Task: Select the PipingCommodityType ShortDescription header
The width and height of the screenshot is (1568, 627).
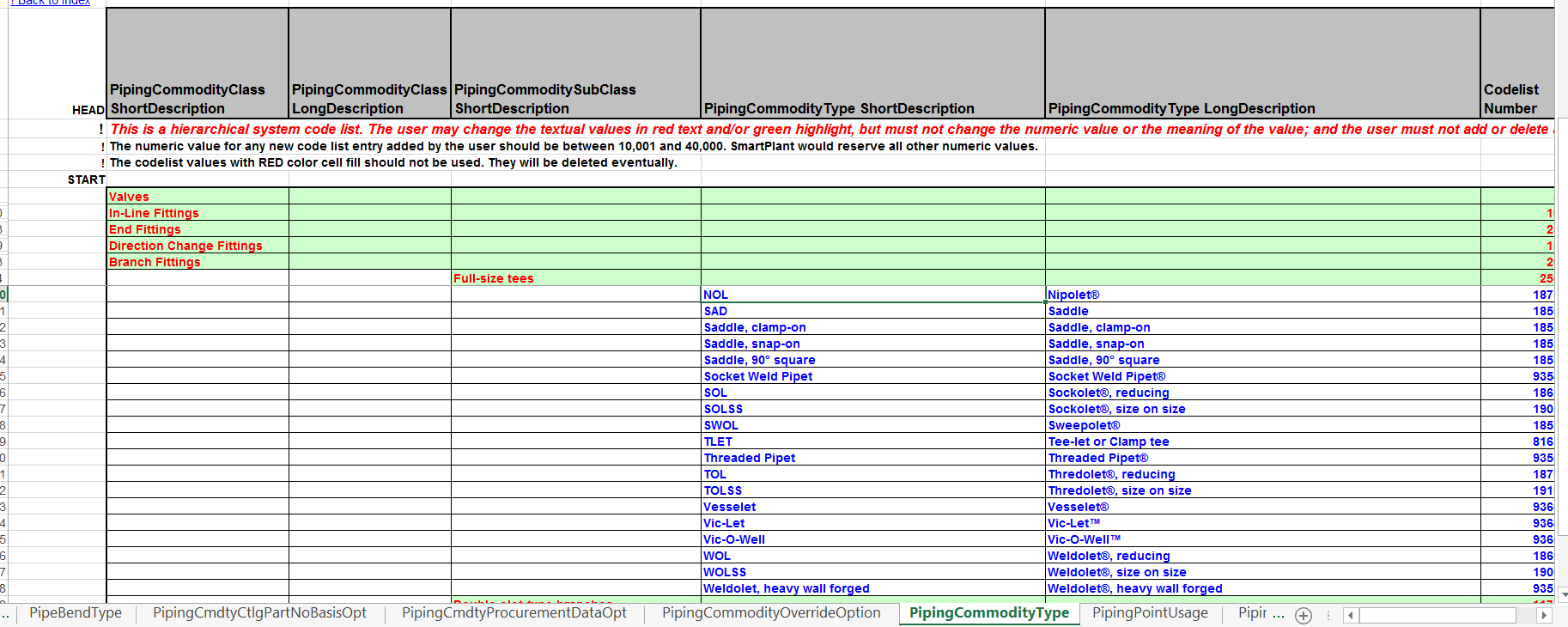Action: (873, 64)
